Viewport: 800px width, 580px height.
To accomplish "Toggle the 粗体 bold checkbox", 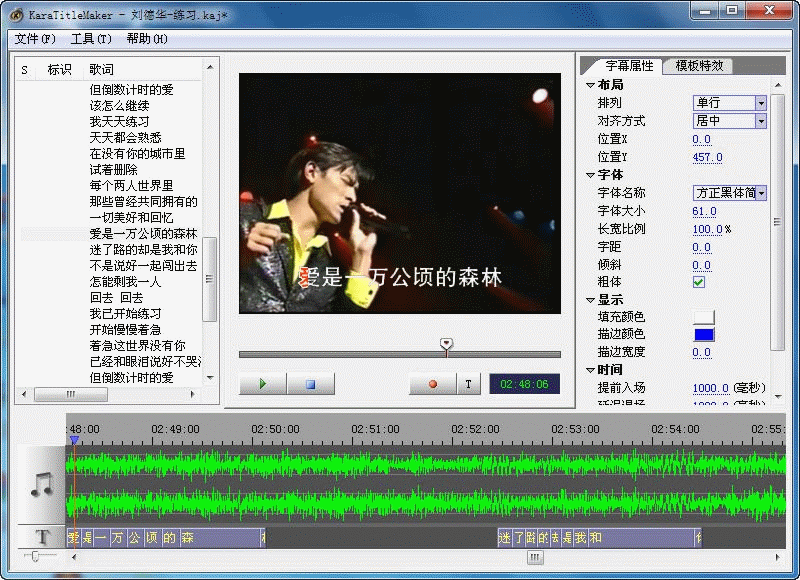I will (x=699, y=282).
